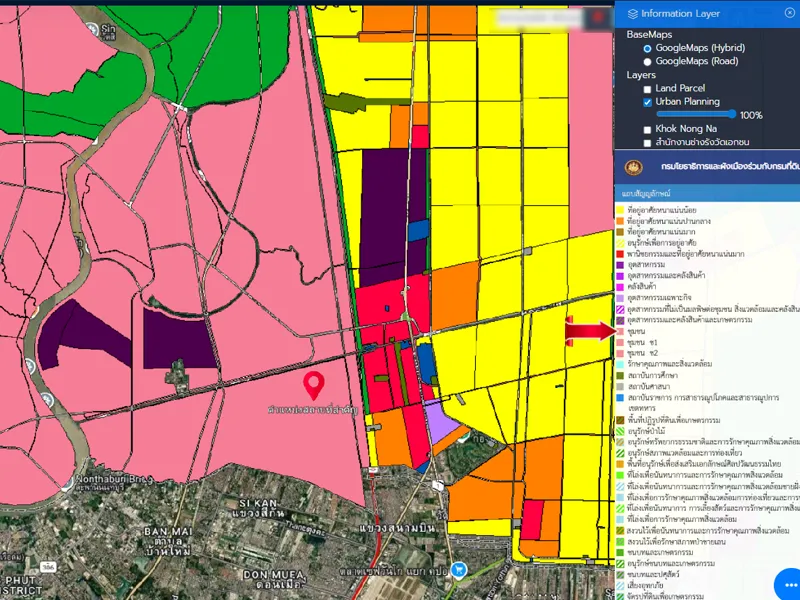Viewport: 800px width, 600px height.
Task: Click the red commercial zone legend swatch
Action: pos(620,254)
